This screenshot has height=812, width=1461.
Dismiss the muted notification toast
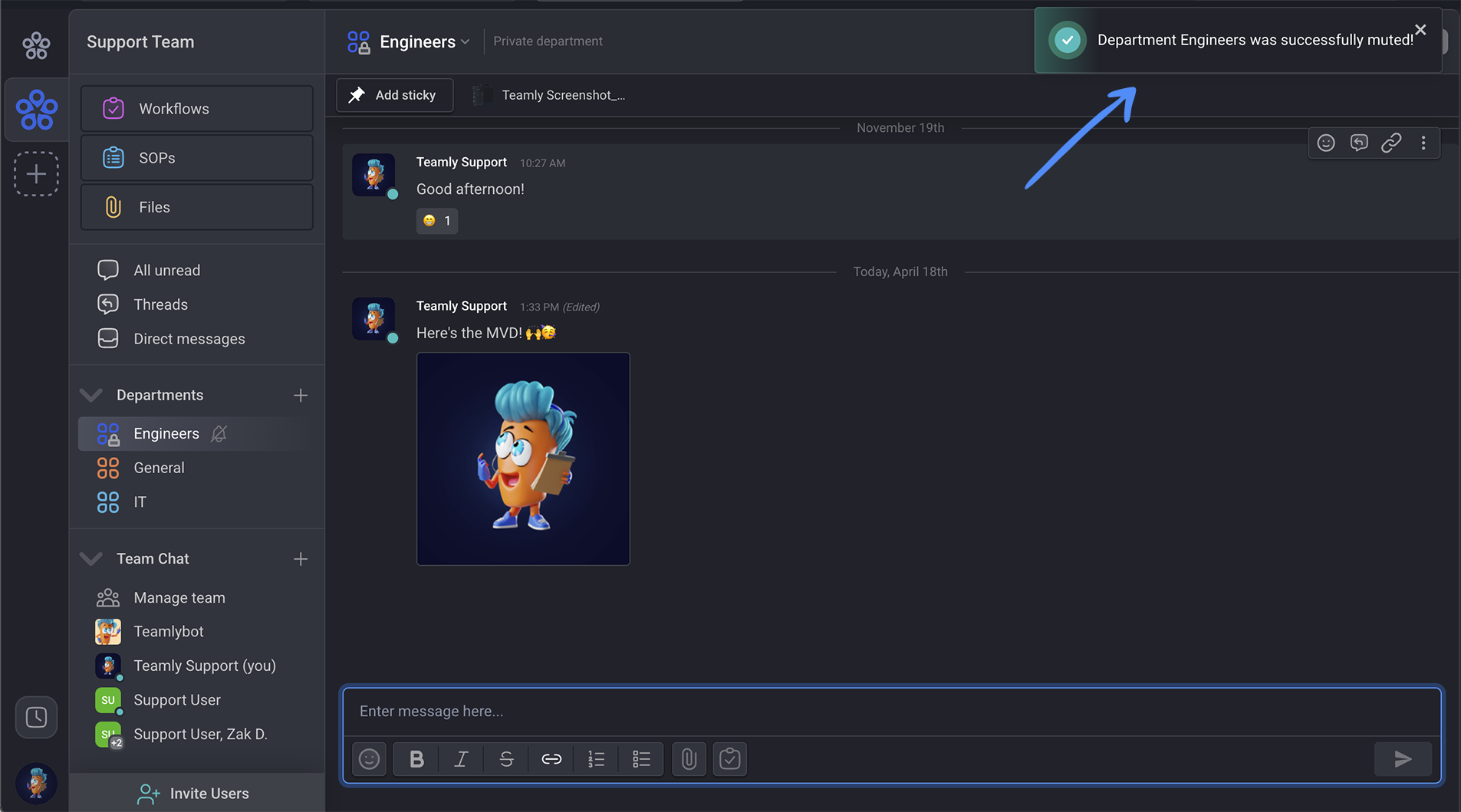pyautogui.click(x=1420, y=30)
